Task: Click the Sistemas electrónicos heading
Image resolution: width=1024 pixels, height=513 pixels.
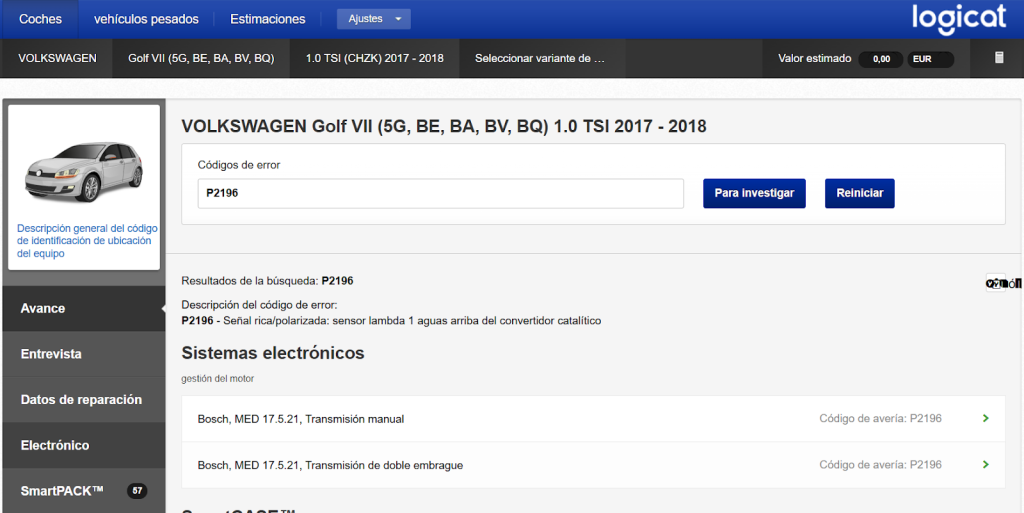Action: [x=273, y=353]
